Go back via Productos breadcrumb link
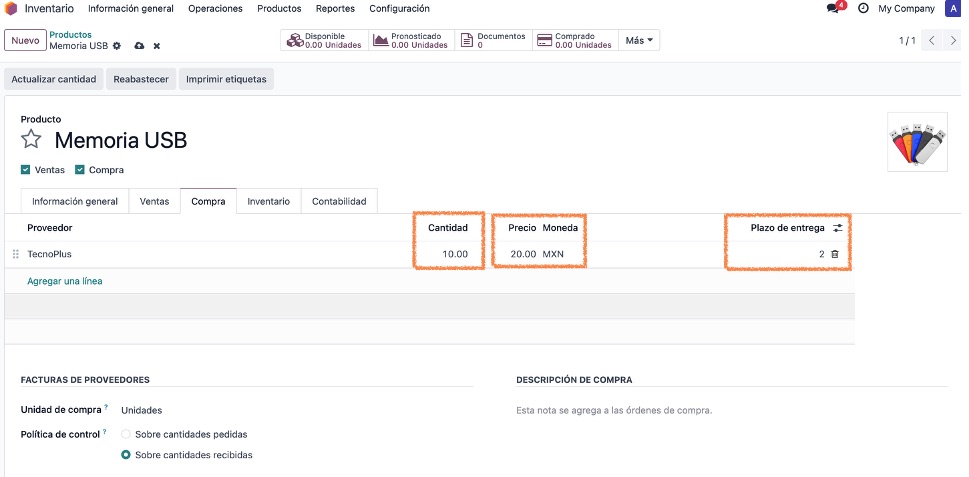This screenshot has width=969, height=477. click(70, 35)
